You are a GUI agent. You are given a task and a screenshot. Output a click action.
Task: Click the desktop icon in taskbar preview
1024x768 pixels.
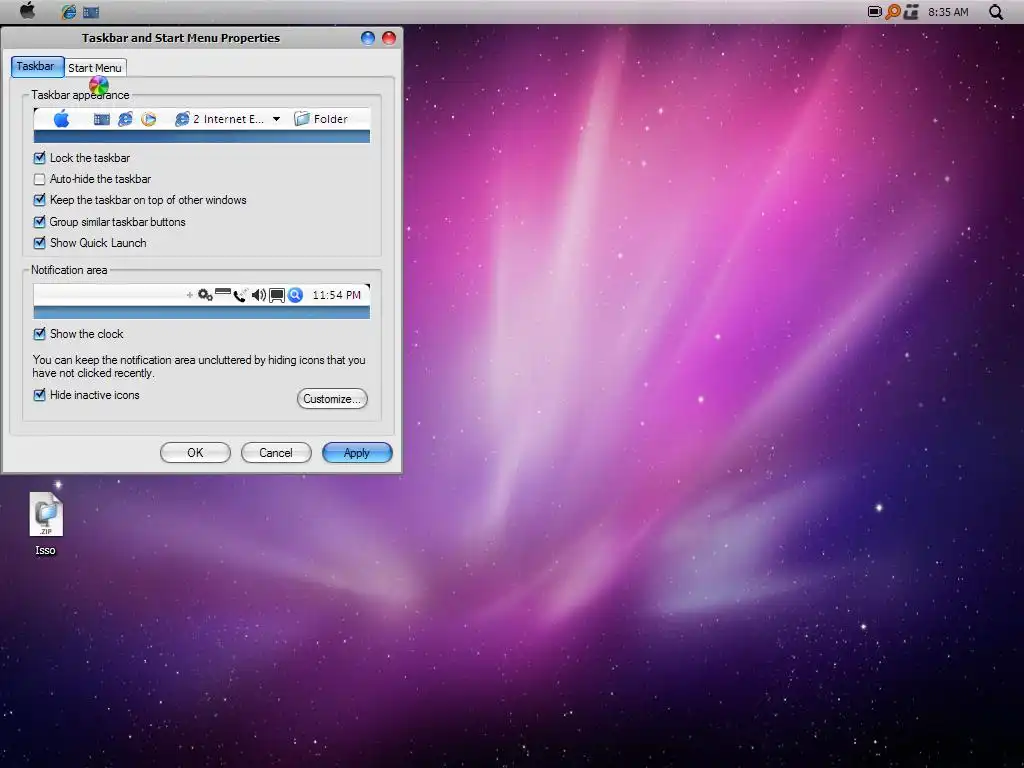[101, 120]
